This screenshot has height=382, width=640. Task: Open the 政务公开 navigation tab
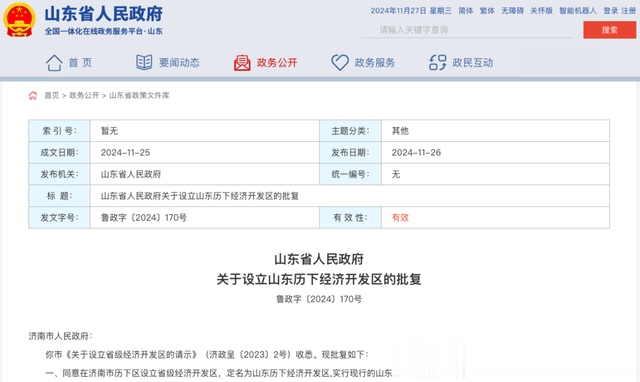pos(277,63)
